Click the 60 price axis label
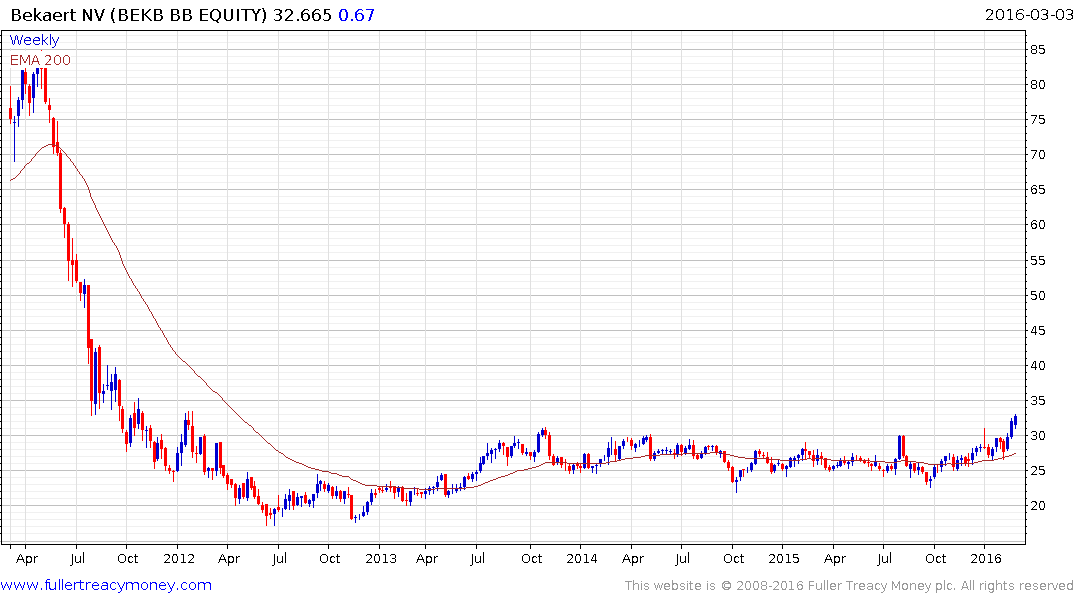Screen dimensions: 1075x600 [1037, 224]
